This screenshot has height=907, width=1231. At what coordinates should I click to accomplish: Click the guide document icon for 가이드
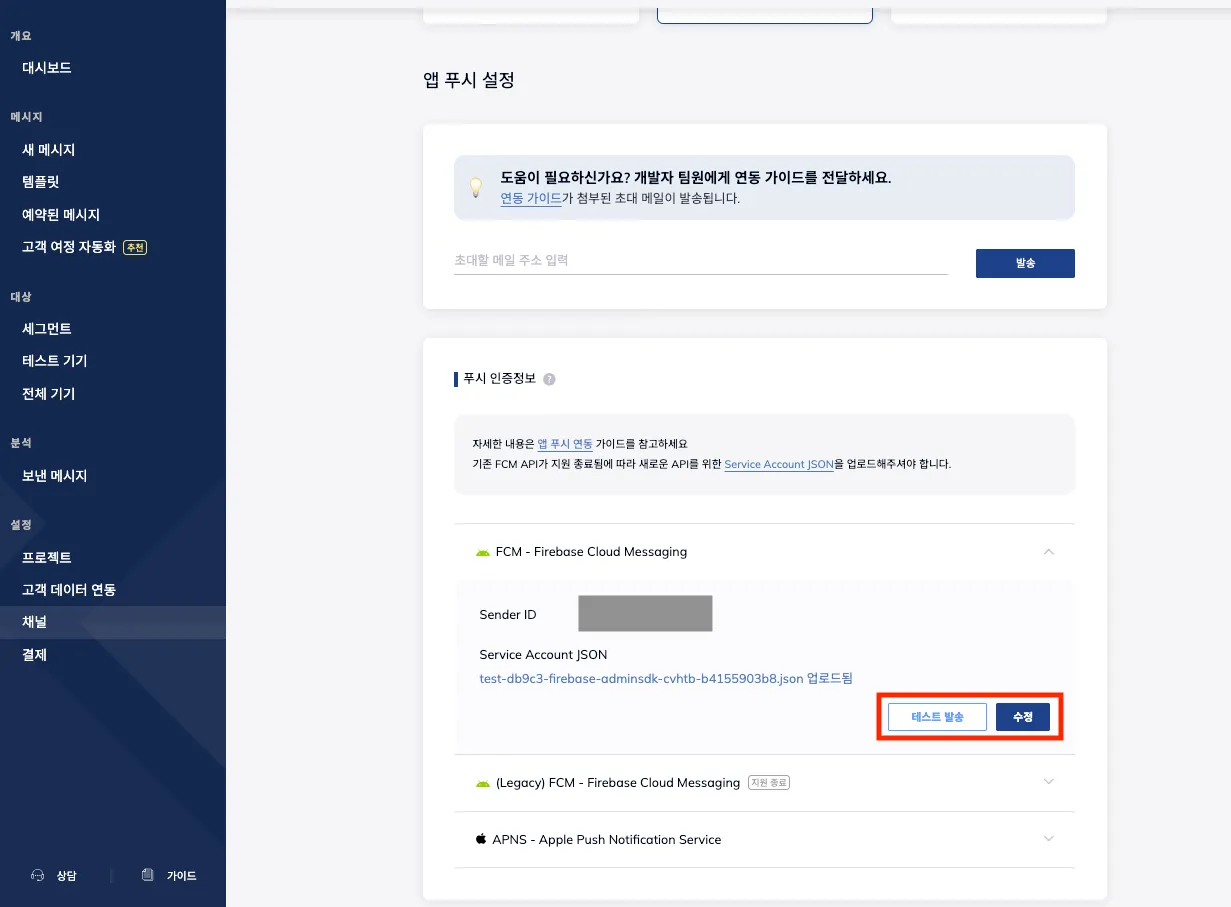point(148,875)
